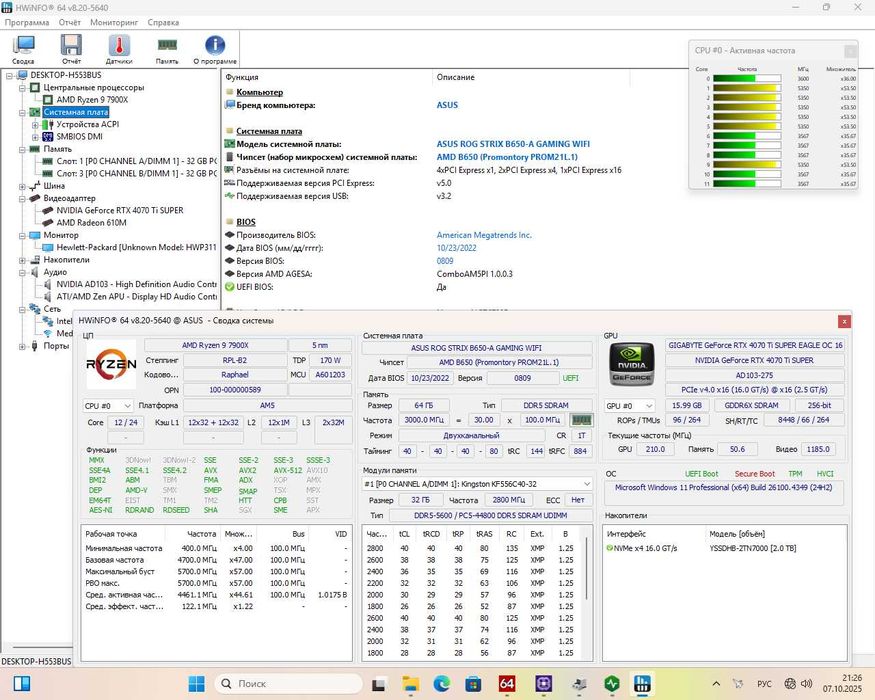Click the American Megatrends Inc. link

click(484, 235)
